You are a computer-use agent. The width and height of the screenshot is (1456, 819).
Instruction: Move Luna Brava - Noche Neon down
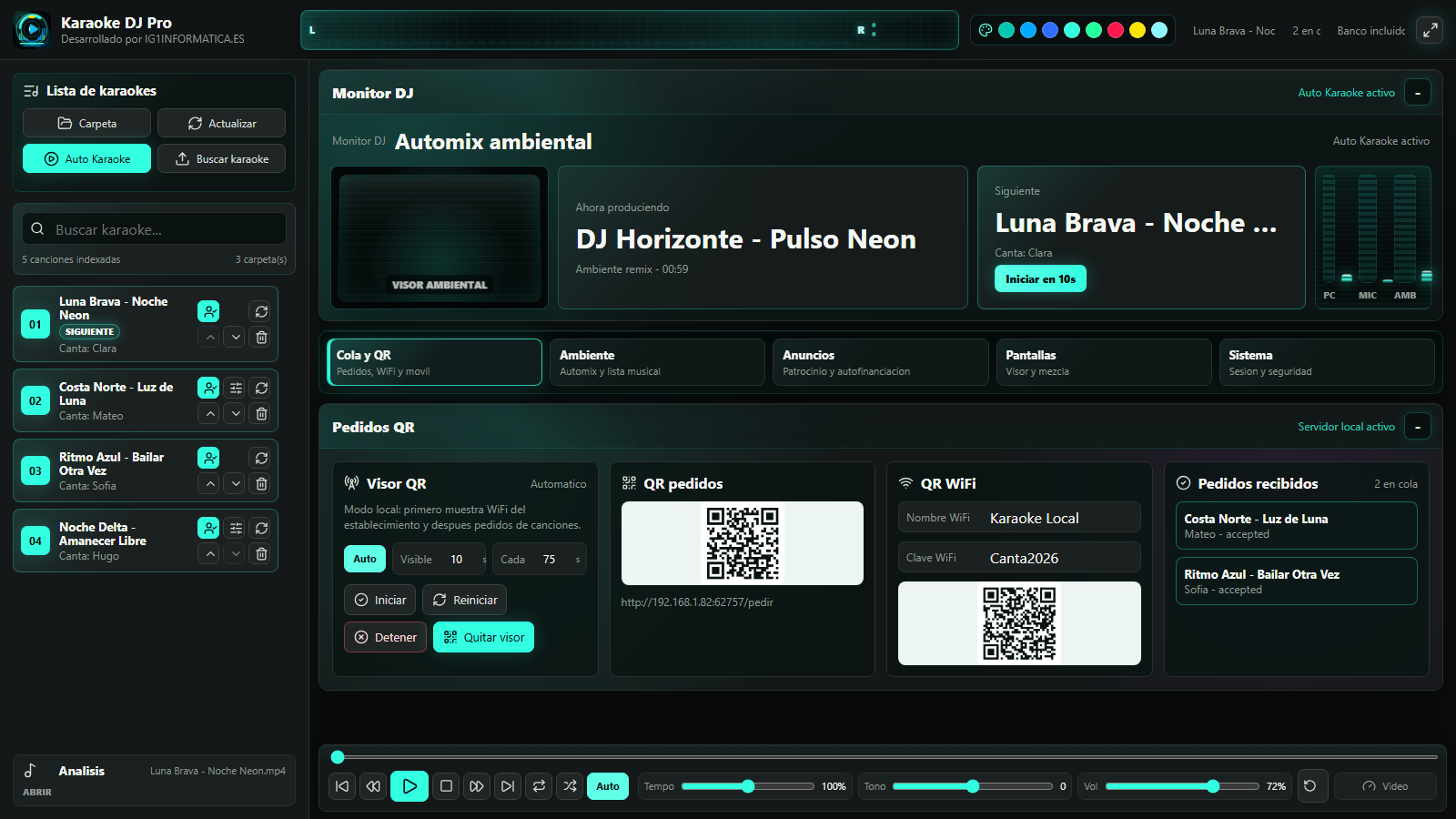point(236,337)
